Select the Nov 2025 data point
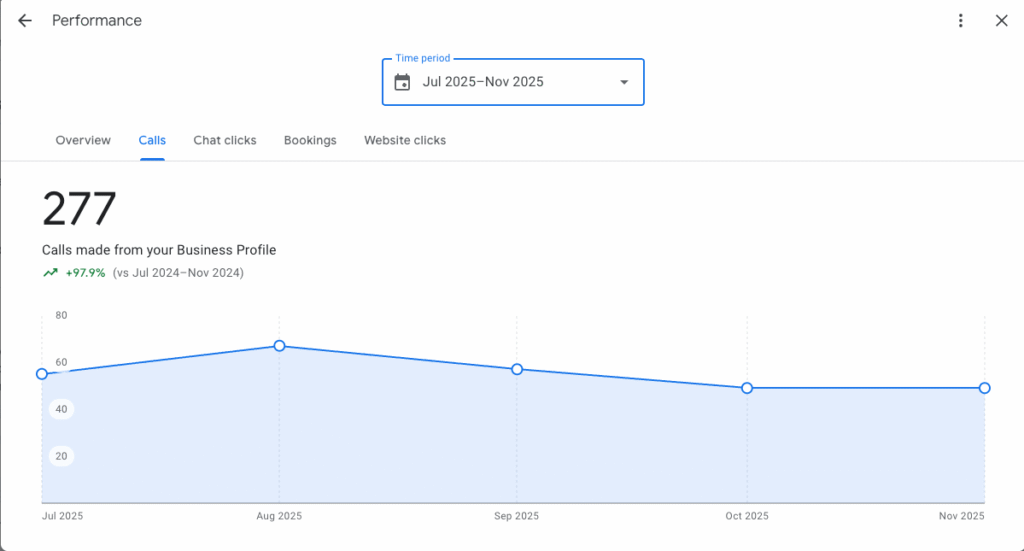This screenshot has height=551, width=1024. [984, 388]
